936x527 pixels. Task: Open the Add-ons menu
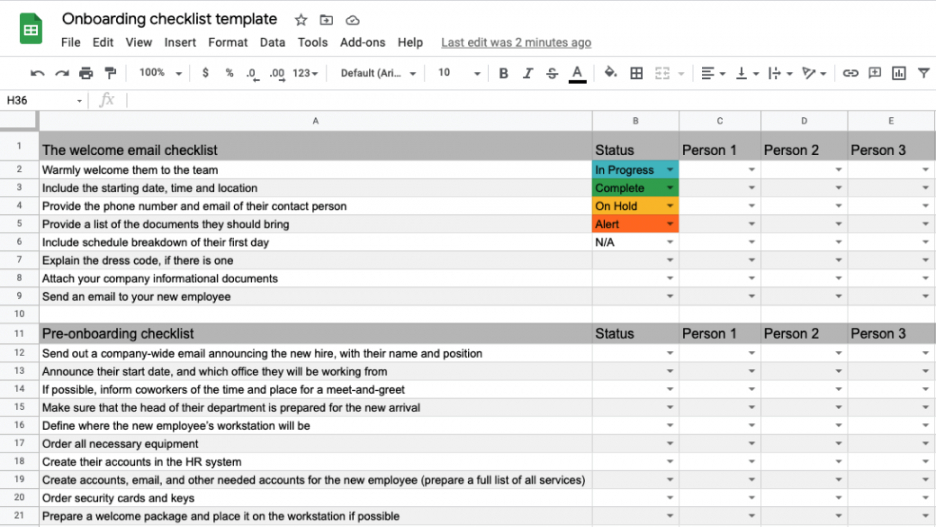pyautogui.click(x=362, y=42)
